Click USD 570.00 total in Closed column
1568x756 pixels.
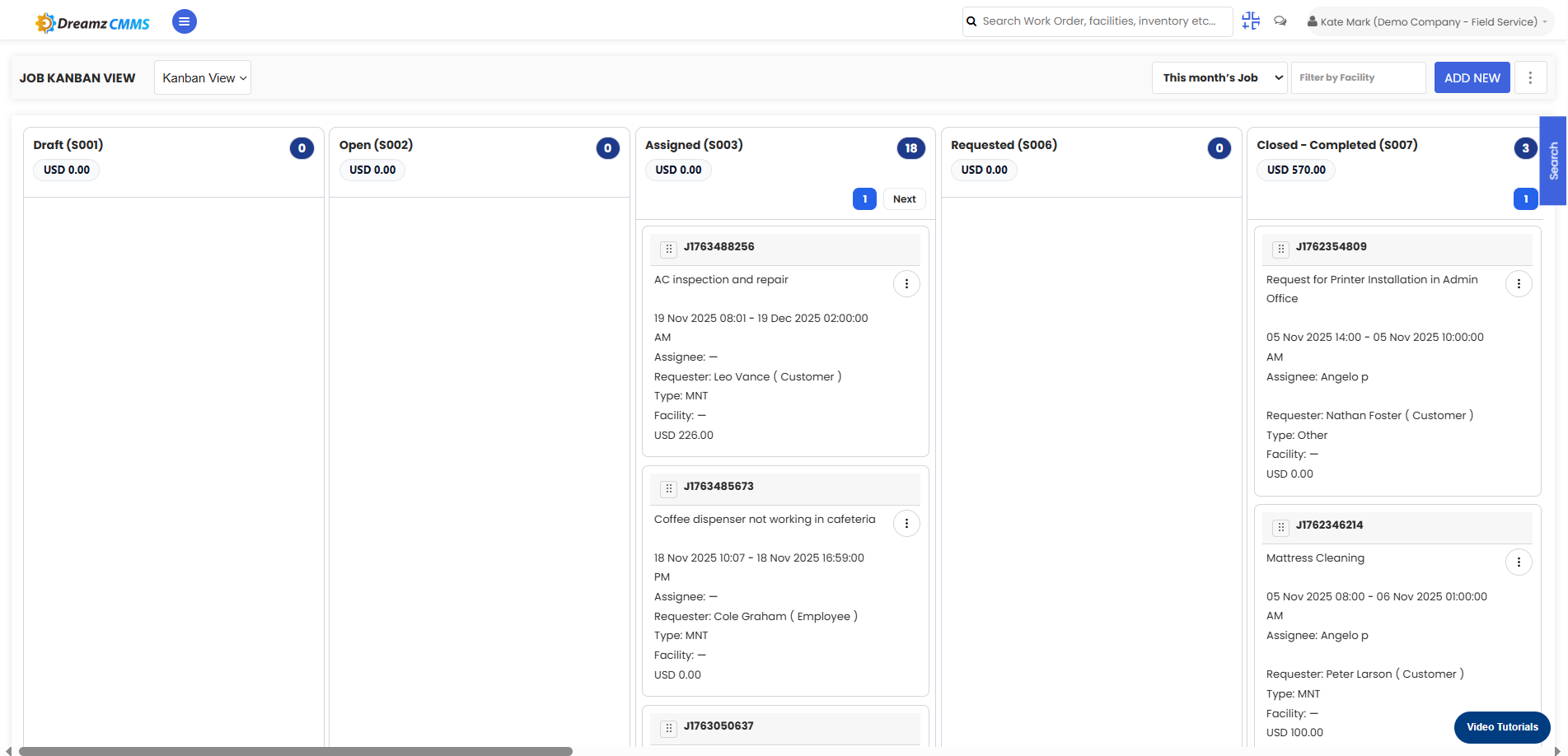1296,170
